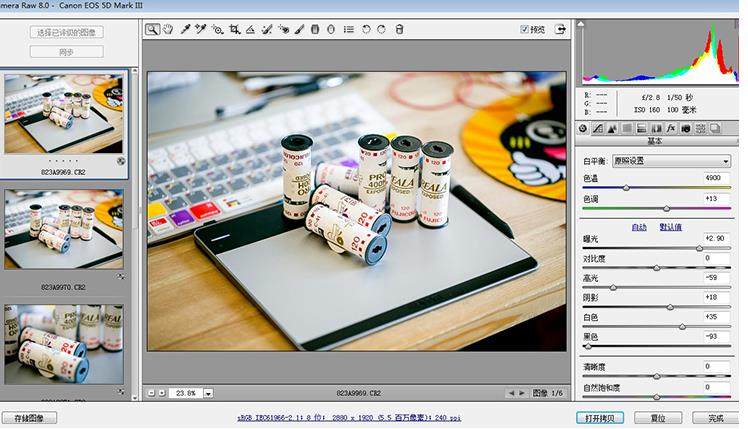
Task: Click the 默认值 default link
Action: click(671, 227)
